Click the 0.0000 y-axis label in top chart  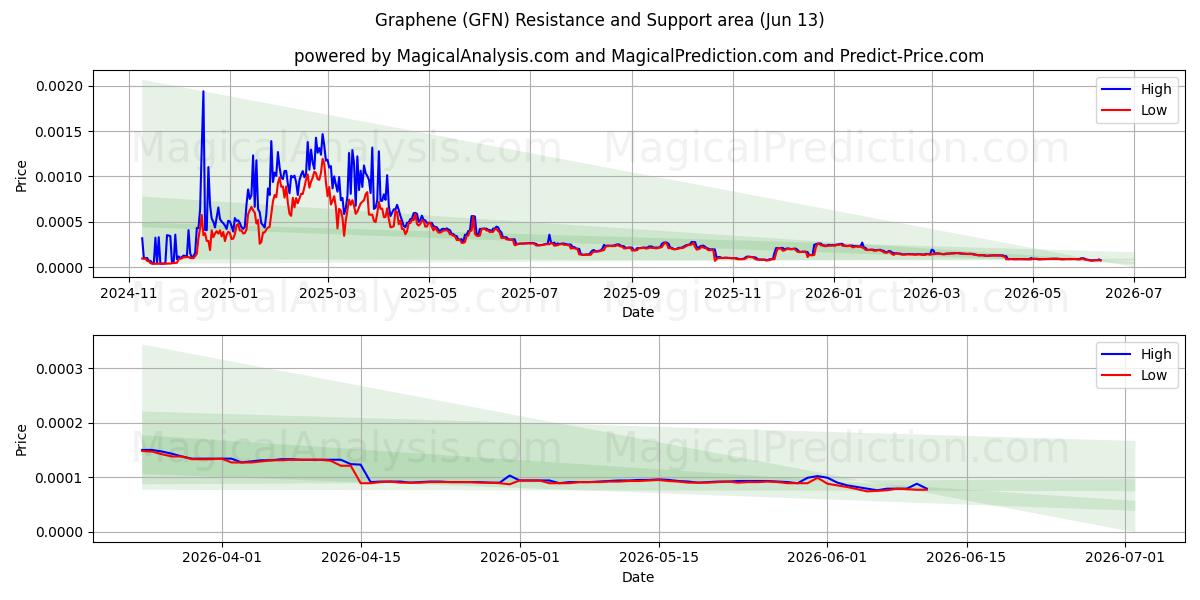coord(60,268)
